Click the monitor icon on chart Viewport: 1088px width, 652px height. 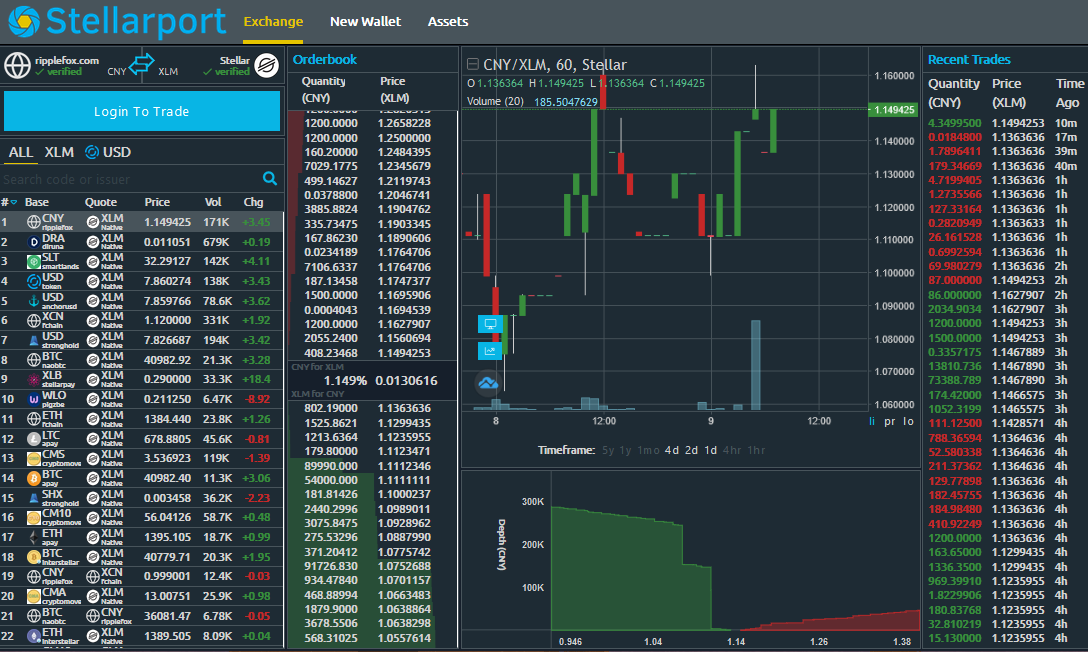point(490,324)
